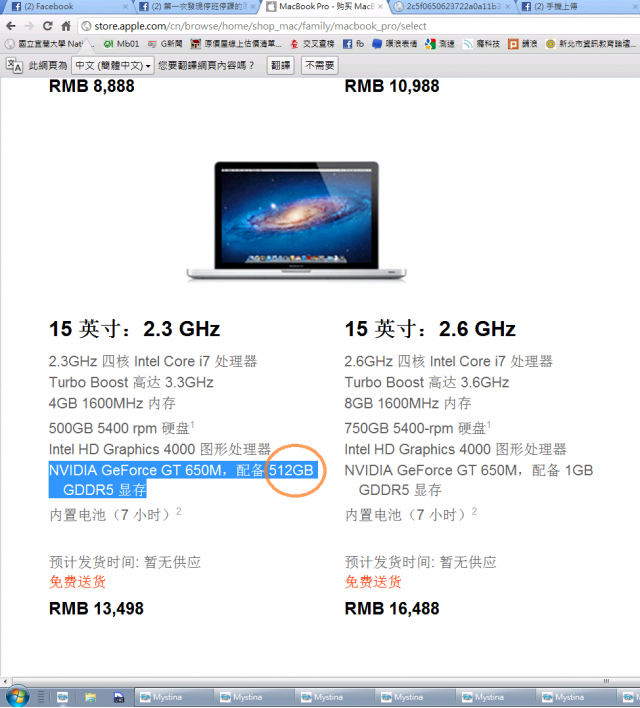Expand the 中文 (簡體中文) language dropdown
The height and width of the screenshot is (708, 640).
112,66
